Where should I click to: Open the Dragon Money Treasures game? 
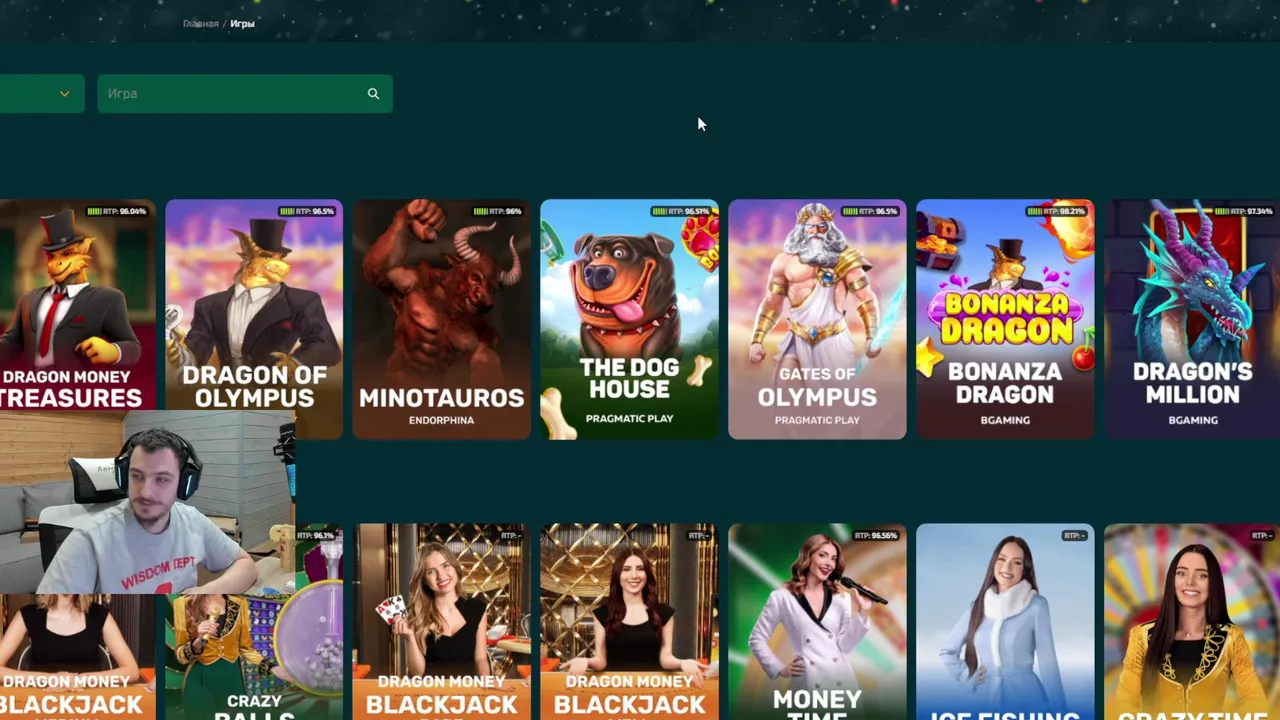77,306
